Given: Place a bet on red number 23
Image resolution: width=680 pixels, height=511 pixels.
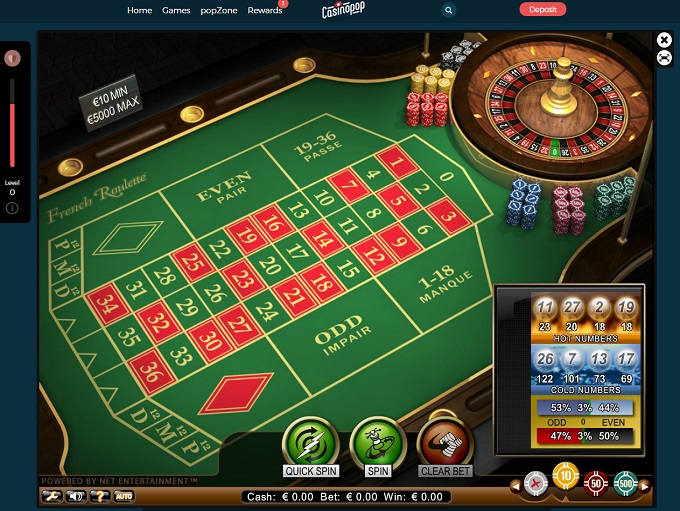Looking at the screenshot, I should pos(243,280).
